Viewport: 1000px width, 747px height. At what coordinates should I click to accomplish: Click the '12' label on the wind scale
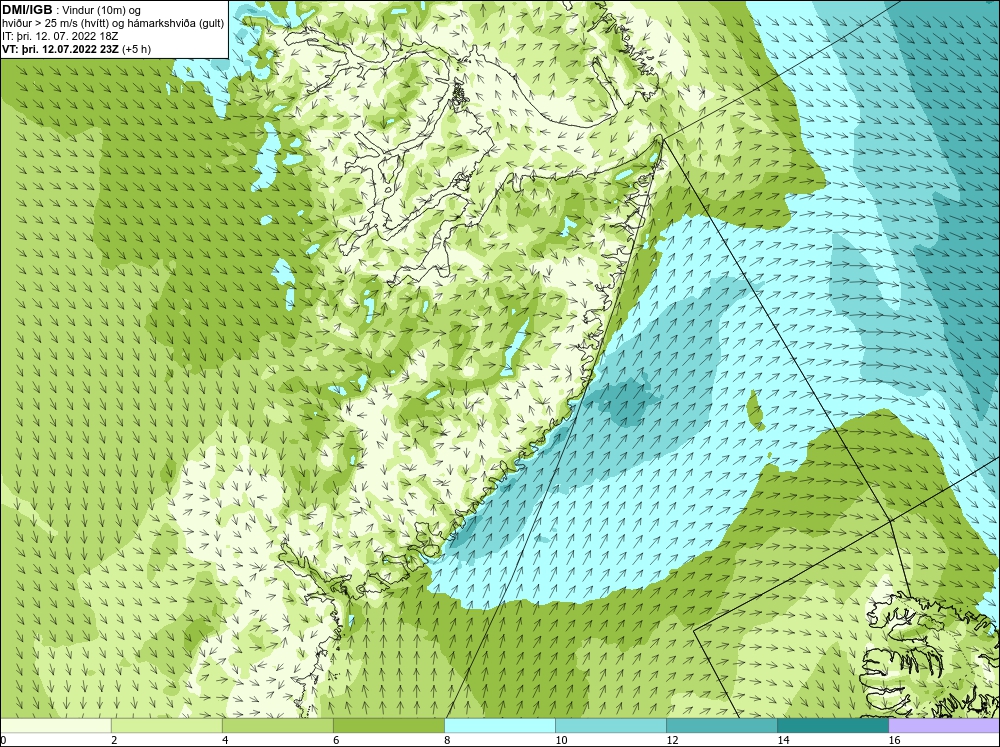672,740
